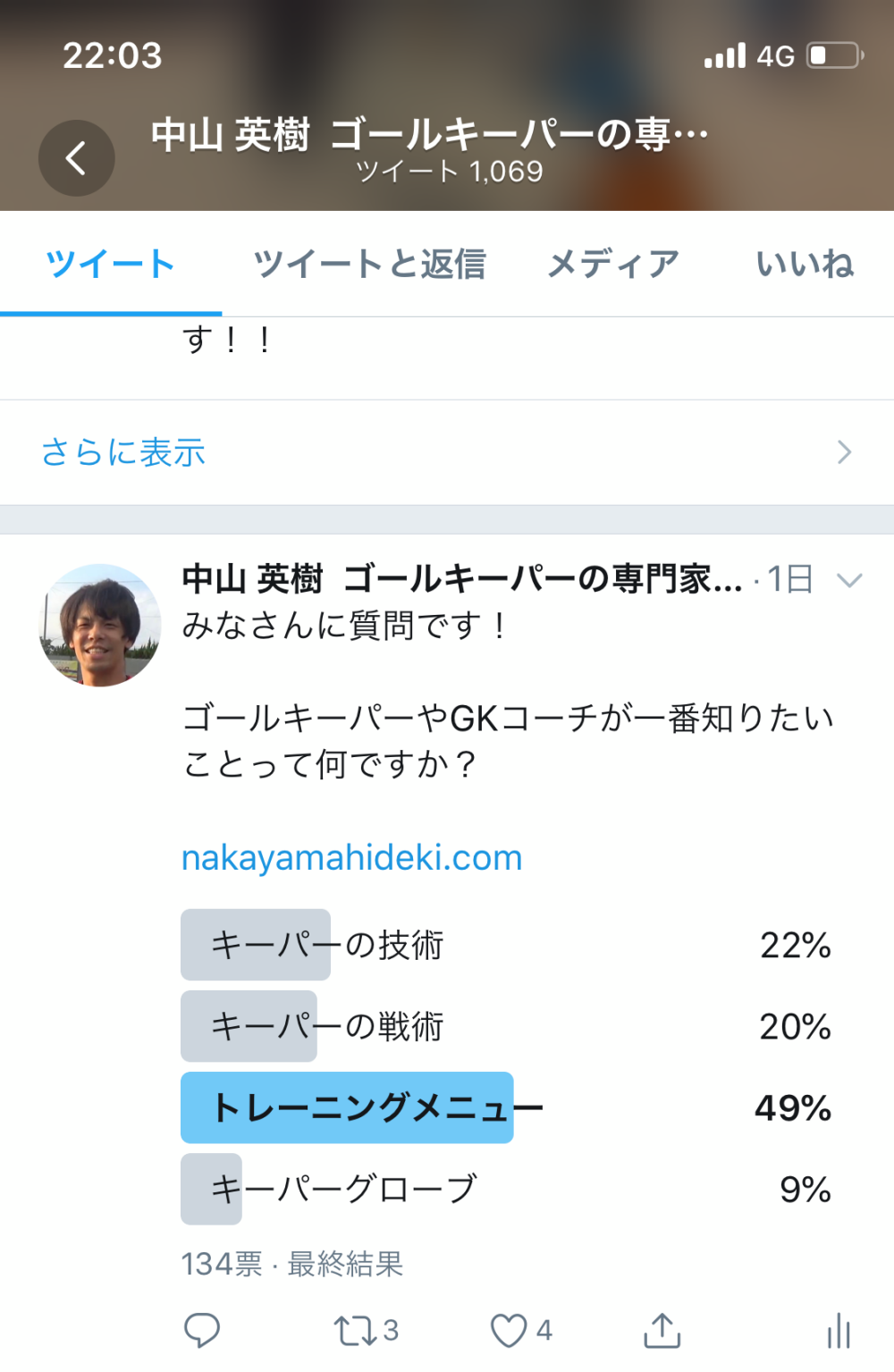
Task: Tap the キーパーグローブ poll option
Action: tap(343, 1189)
